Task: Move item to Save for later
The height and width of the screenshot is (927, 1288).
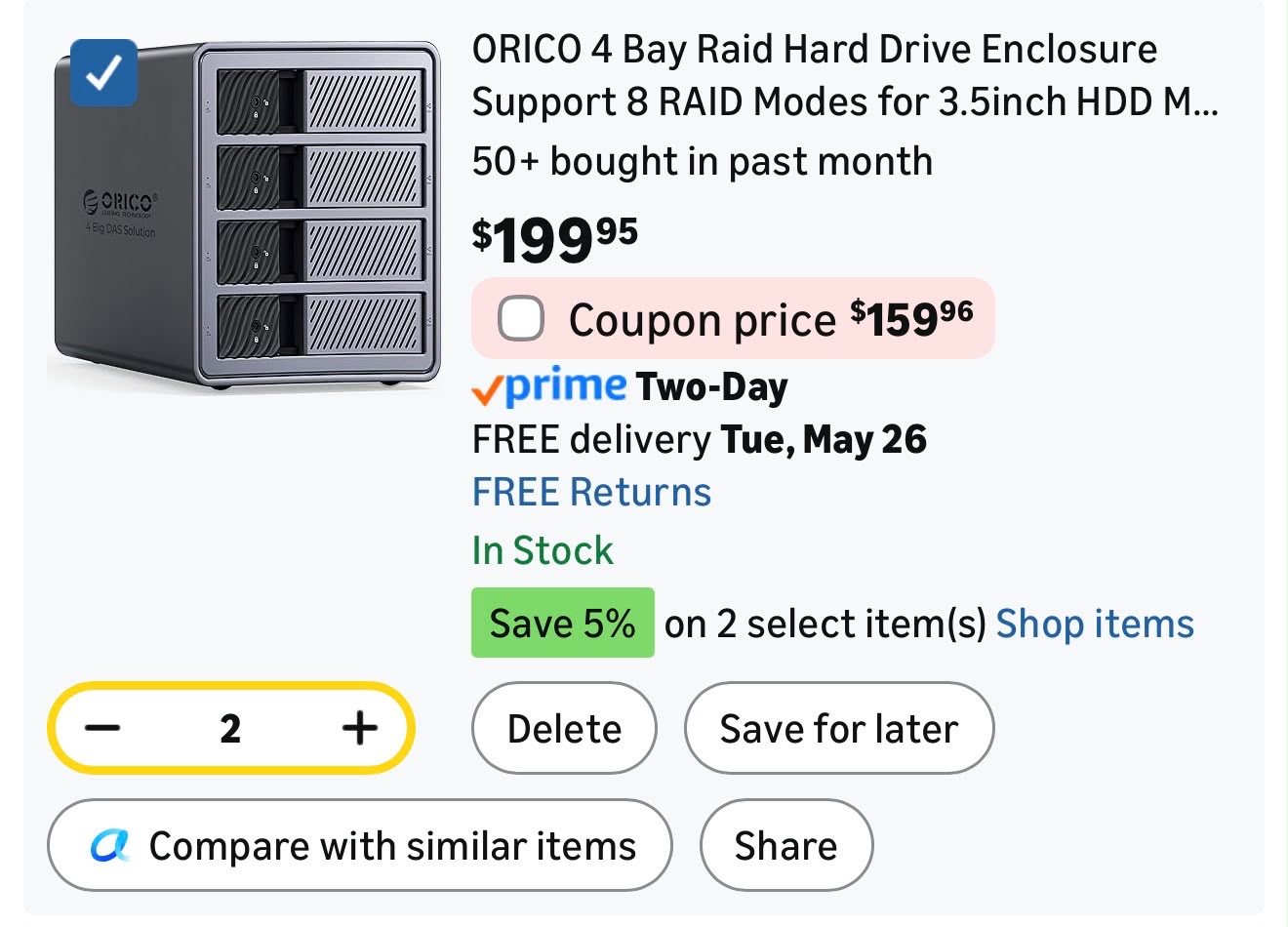Action: click(x=839, y=728)
